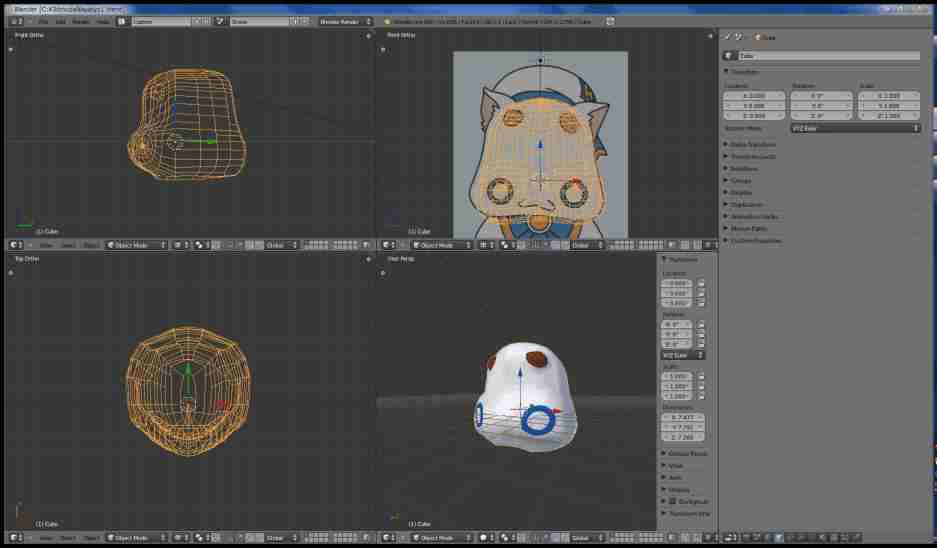Open Object menu in Top Ortho viewport header

(90, 538)
